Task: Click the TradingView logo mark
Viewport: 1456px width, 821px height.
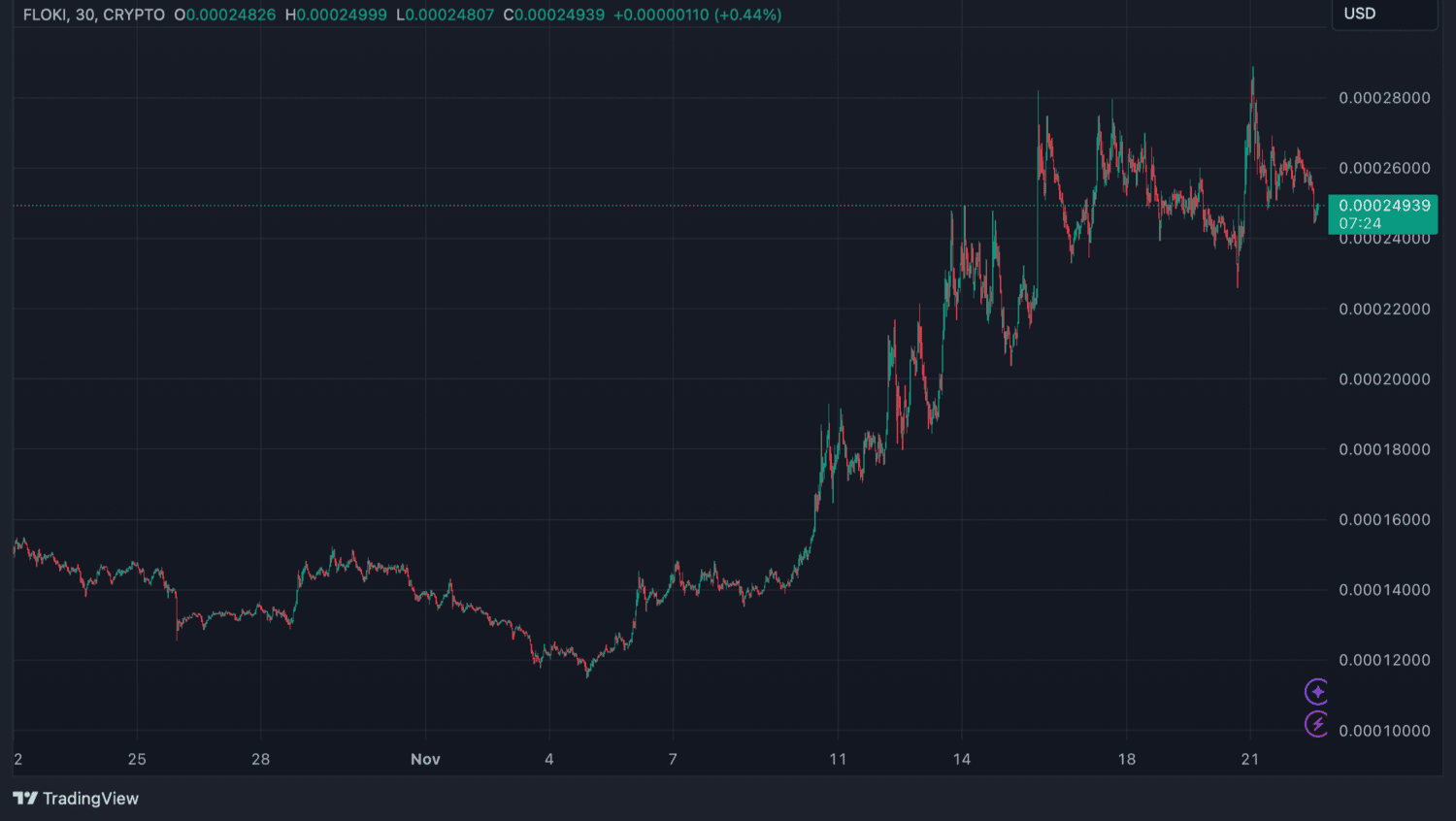Action: tap(25, 799)
